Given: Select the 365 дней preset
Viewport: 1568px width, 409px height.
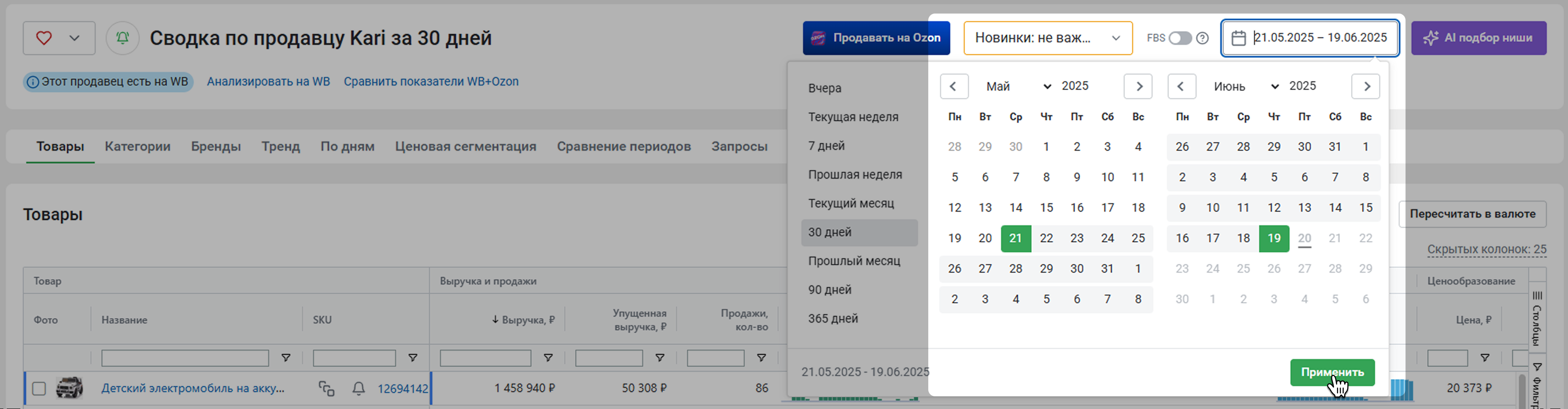Looking at the screenshot, I should click(859, 318).
